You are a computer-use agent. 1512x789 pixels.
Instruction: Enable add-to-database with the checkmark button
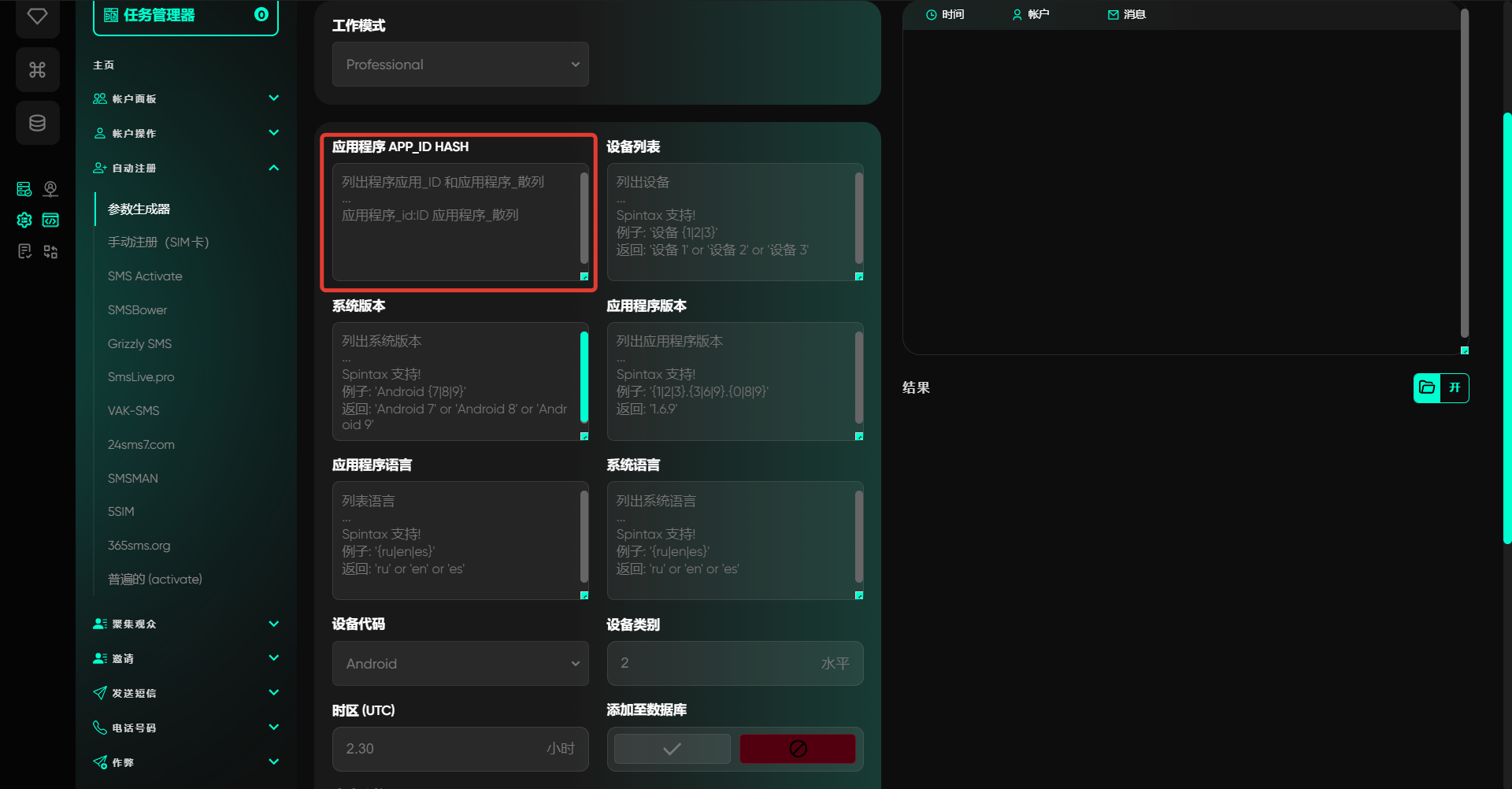(672, 749)
